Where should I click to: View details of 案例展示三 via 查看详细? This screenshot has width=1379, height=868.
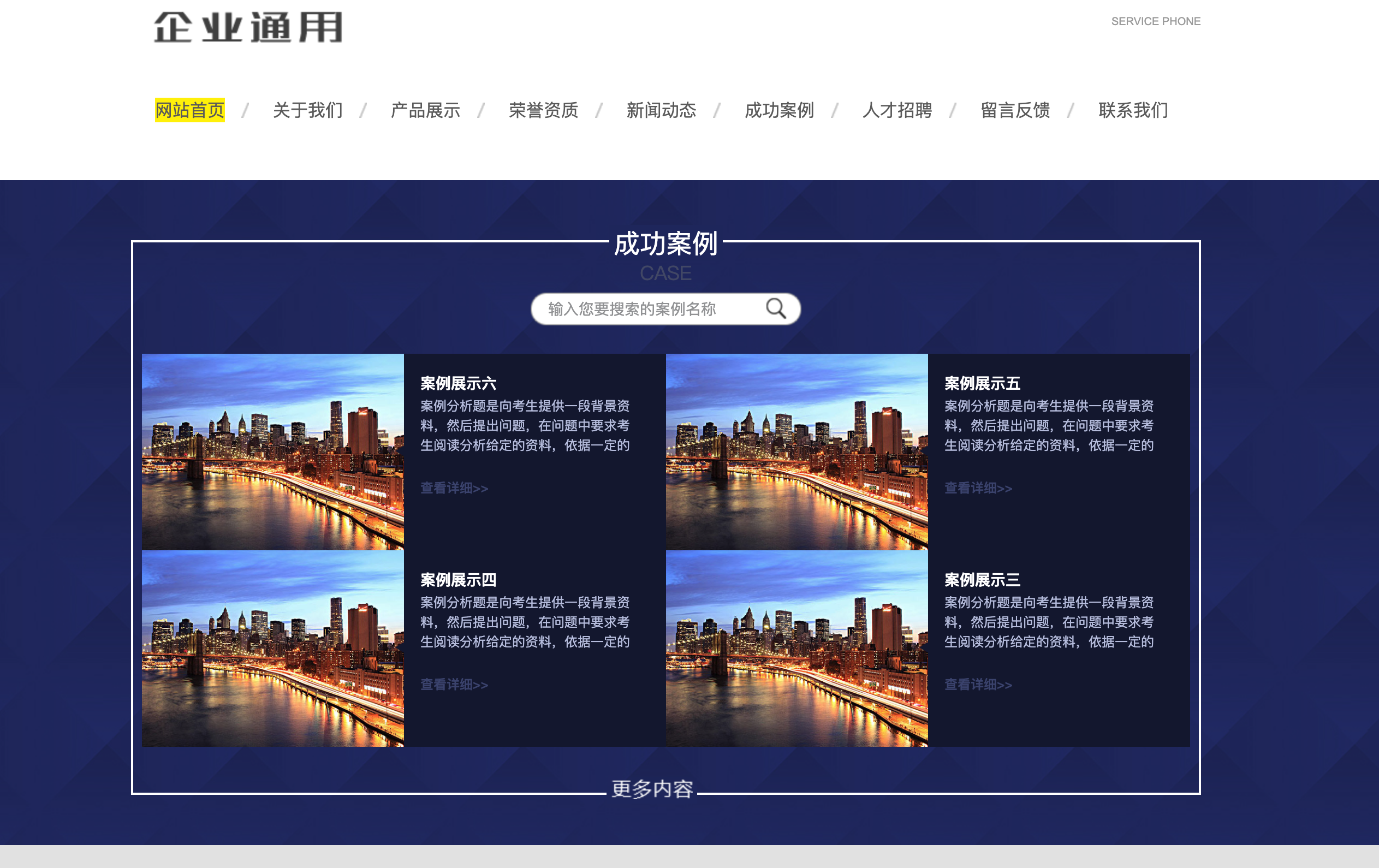[x=978, y=684]
